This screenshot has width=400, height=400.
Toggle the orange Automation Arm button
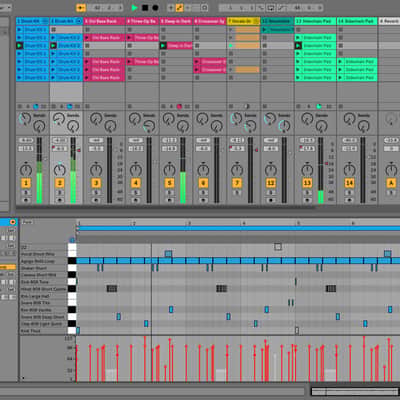(x=179, y=8)
